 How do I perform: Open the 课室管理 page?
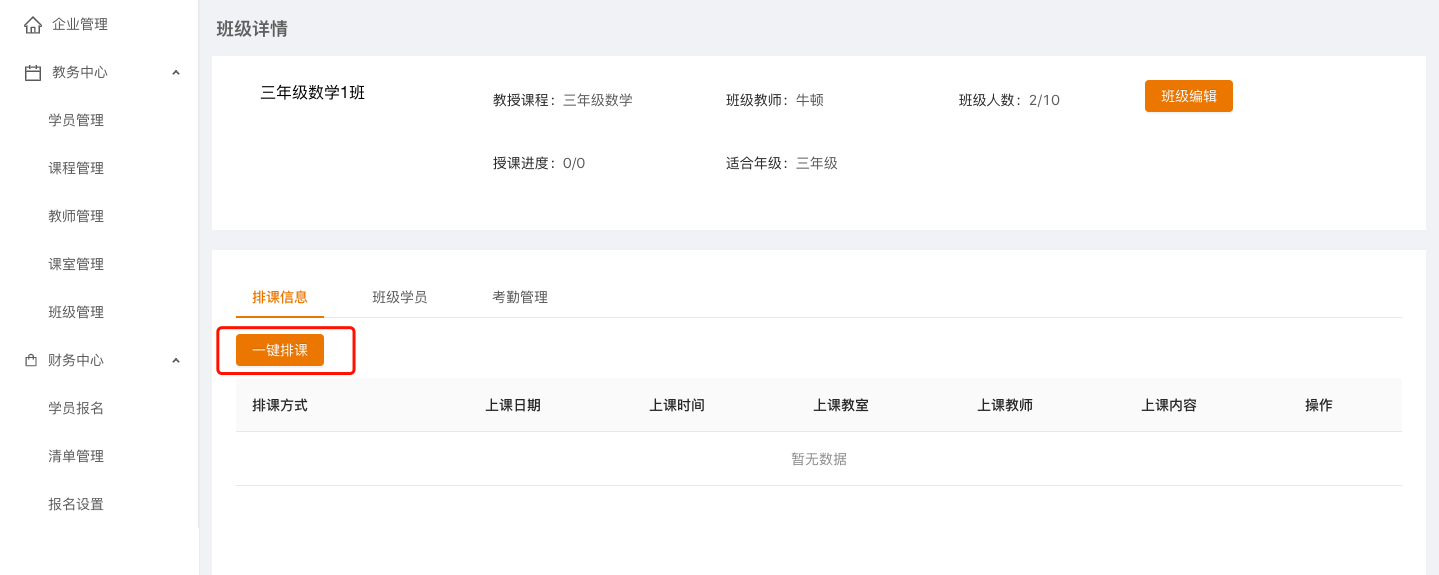pos(76,264)
